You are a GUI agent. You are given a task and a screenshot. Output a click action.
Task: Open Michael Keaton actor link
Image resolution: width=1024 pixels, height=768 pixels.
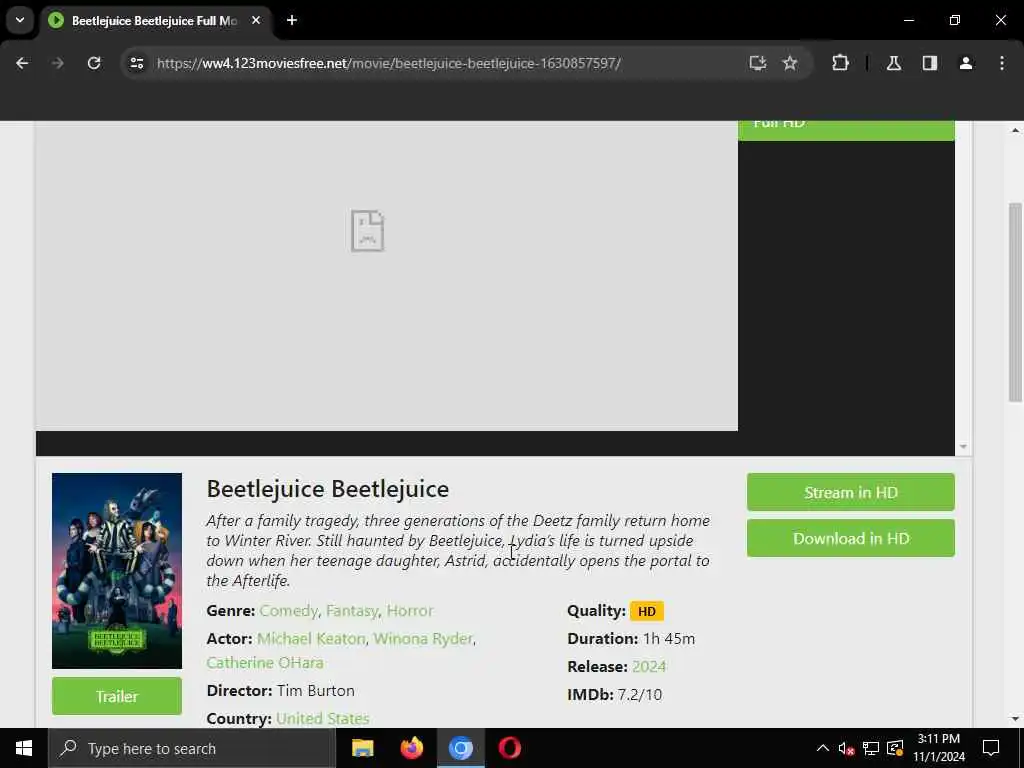pyautogui.click(x=311, y=638)
